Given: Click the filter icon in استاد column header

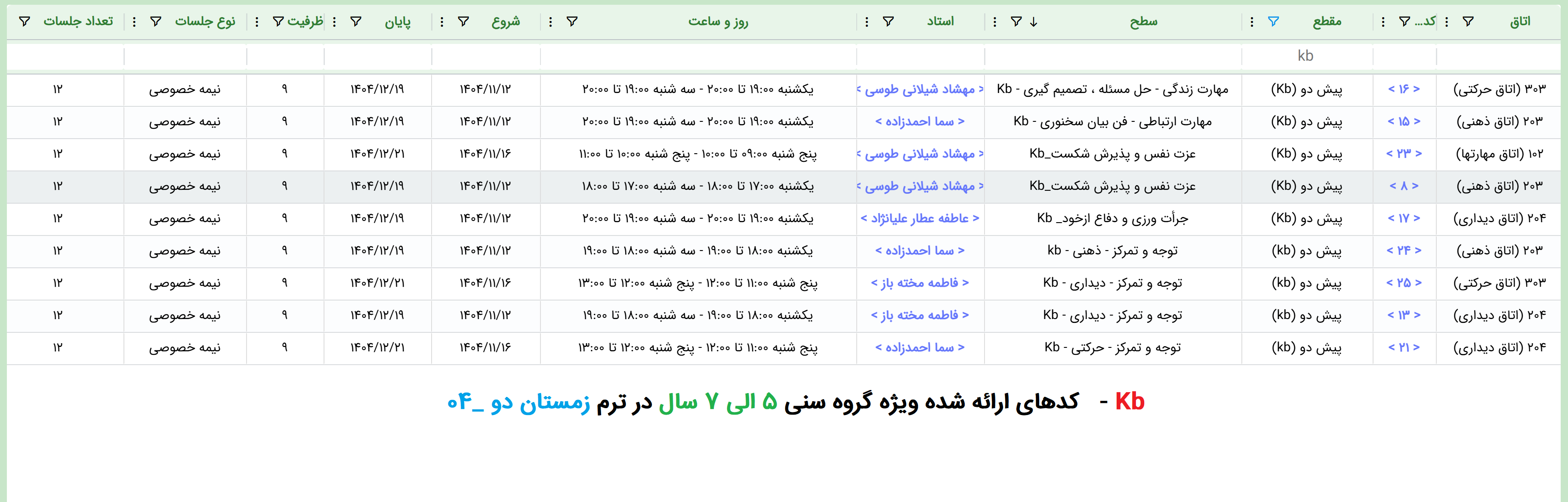Looking at the screenshot, I should (889, 22).
